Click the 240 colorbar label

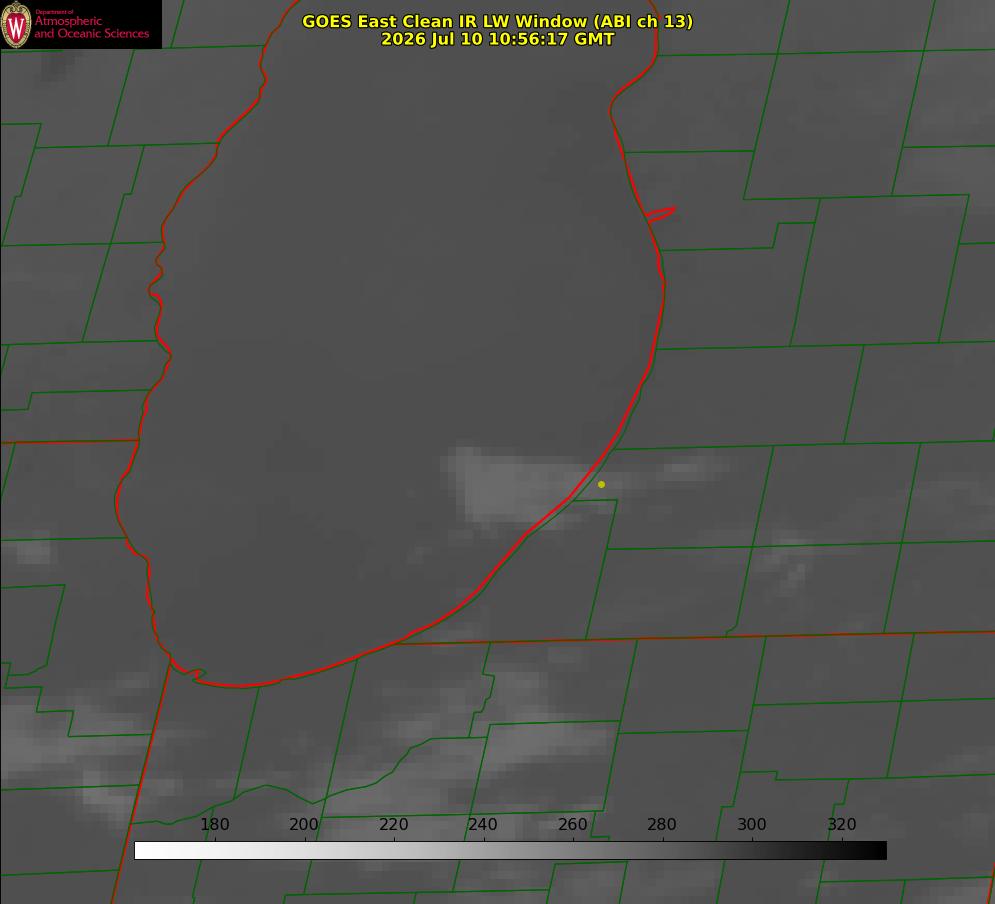pos(482,824)
